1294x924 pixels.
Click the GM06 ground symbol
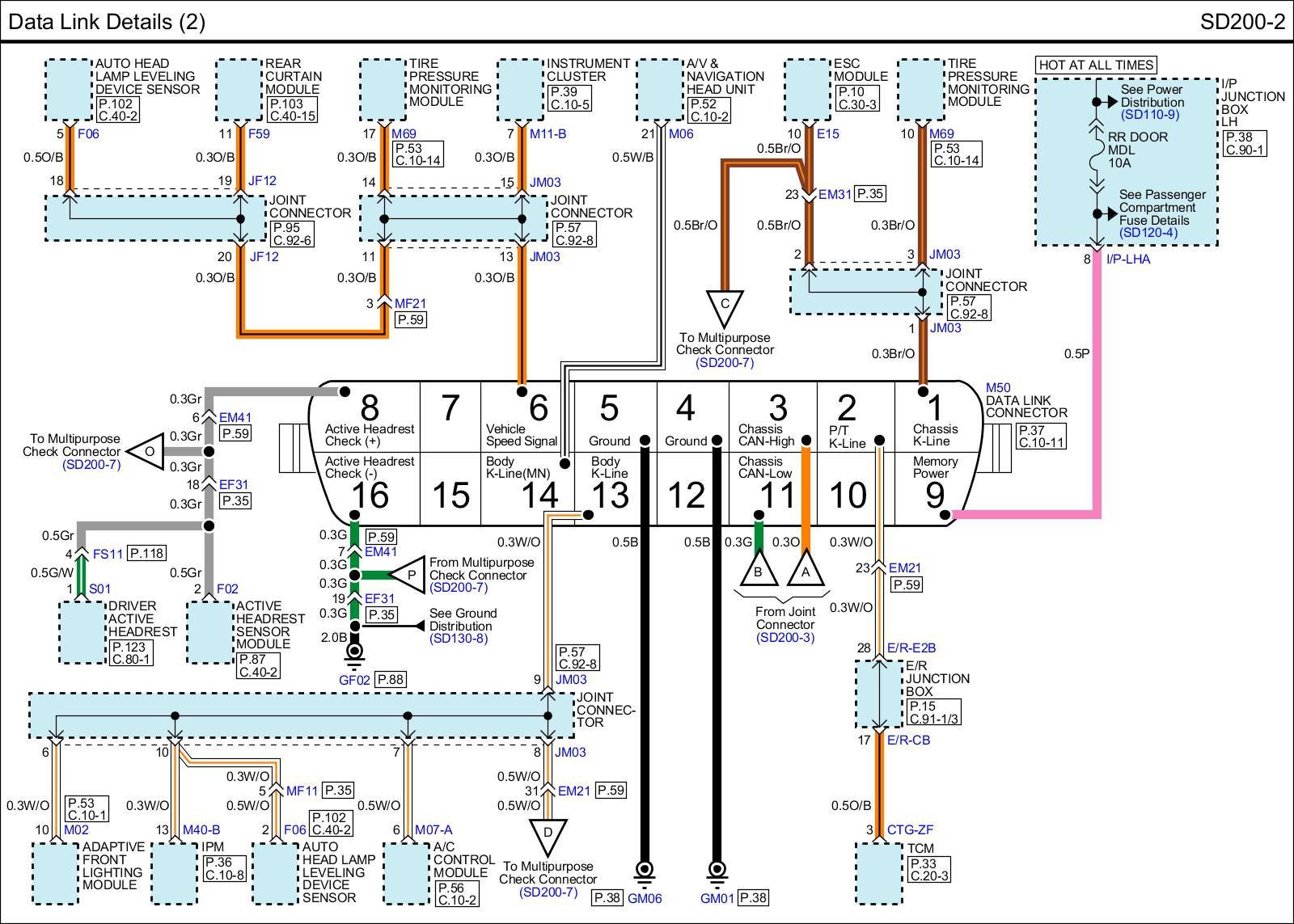[x=645, y=871]
